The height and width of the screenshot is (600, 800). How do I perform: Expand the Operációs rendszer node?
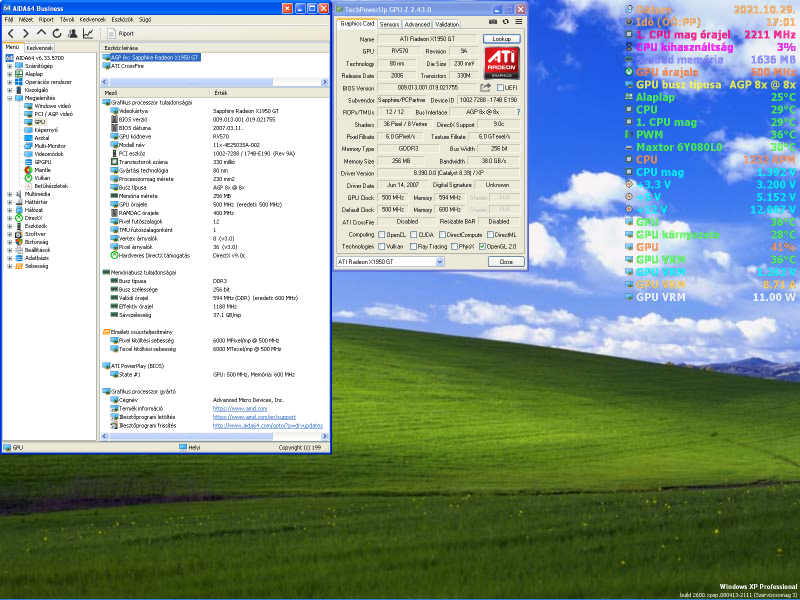pos(9,82)
